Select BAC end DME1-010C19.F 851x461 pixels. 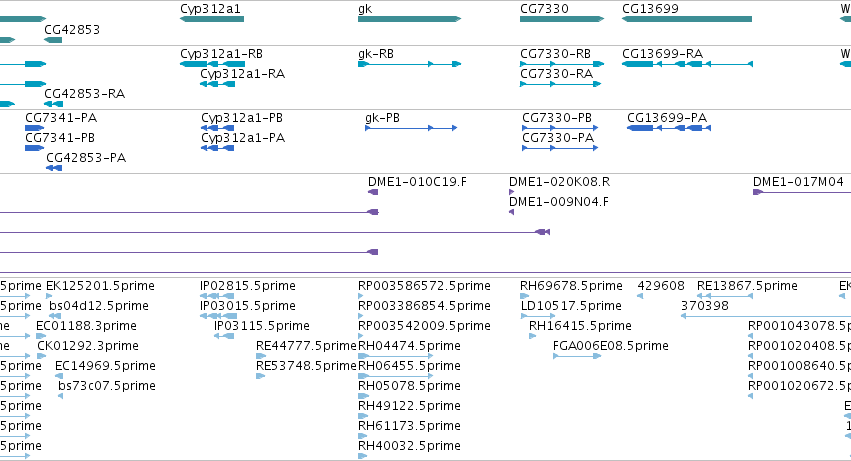[x=417, y=182]
